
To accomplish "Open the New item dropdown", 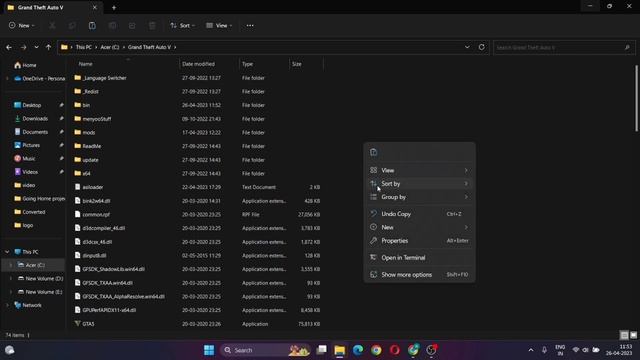I will (22, 26).
